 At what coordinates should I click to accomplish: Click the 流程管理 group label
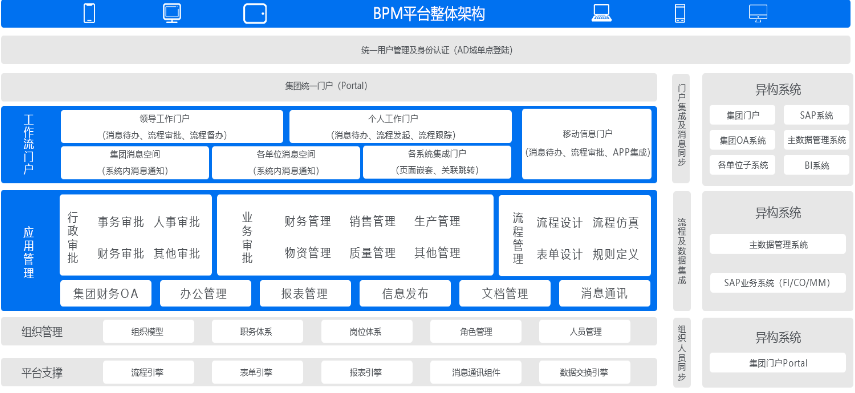pyautogui.click(x=518, y=238)
